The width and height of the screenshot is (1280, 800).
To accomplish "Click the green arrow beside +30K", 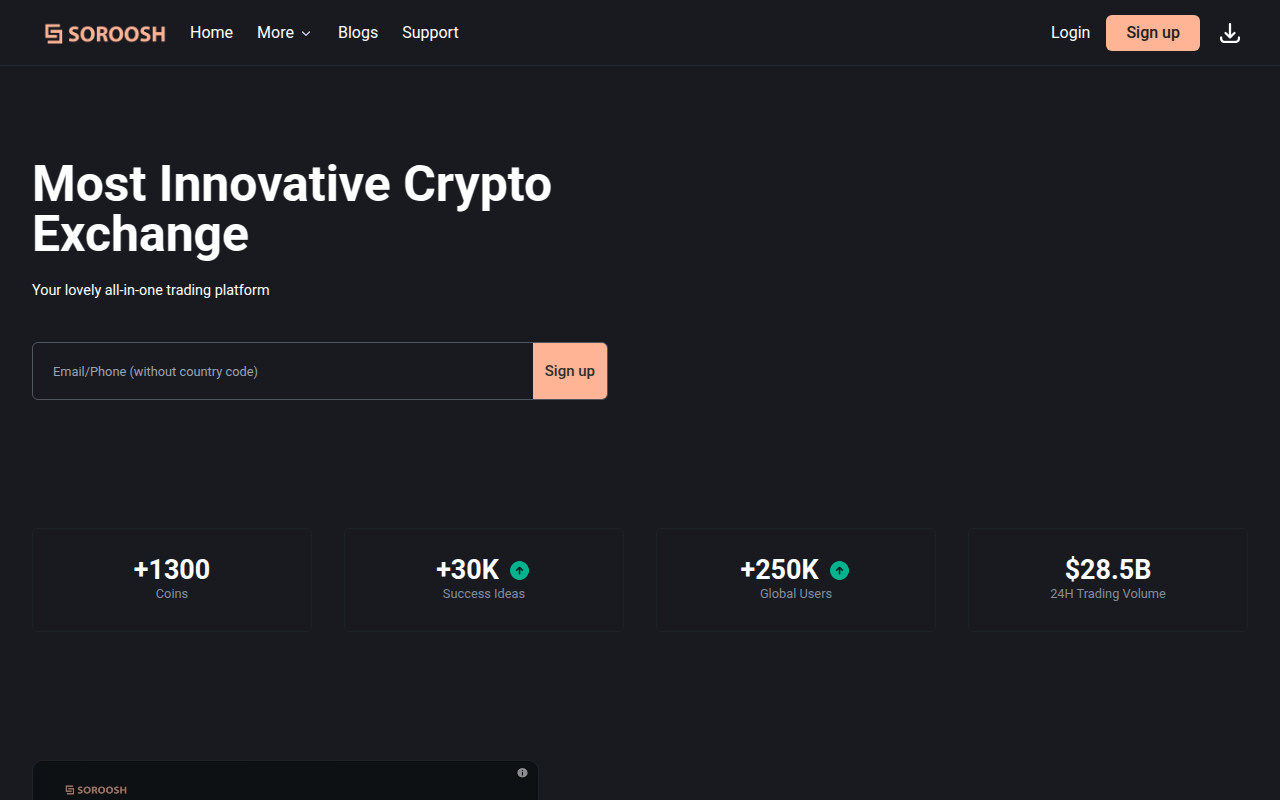I will [x=519, y=570].
